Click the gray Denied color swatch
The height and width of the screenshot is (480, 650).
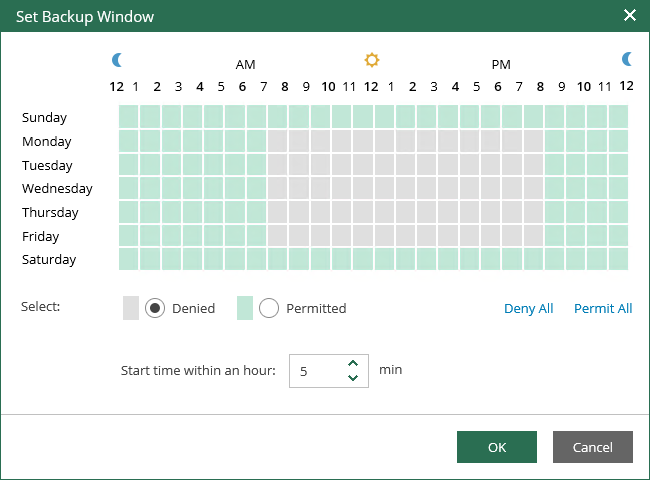(131, 308)
